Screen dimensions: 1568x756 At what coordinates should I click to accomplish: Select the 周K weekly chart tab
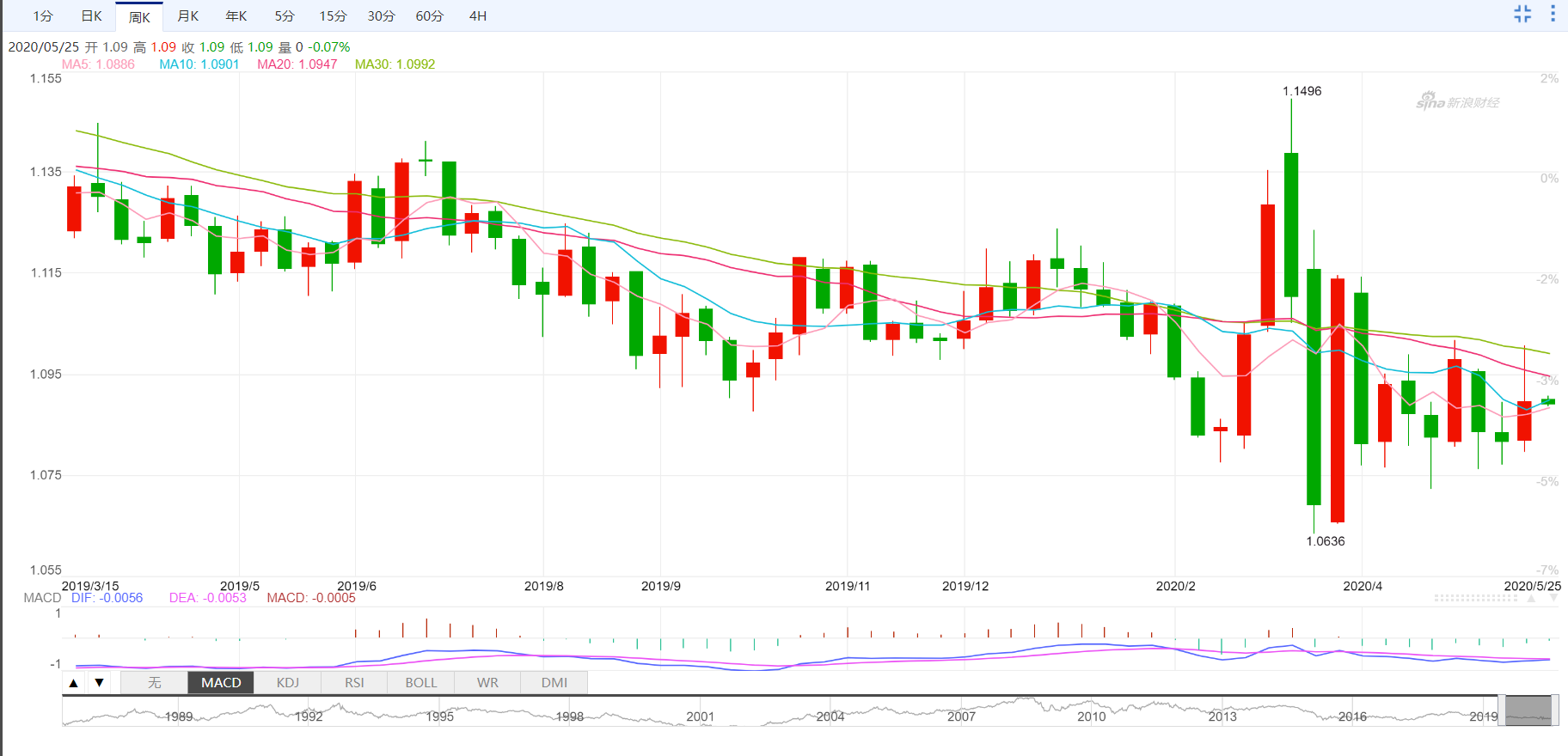pos(139,16)
